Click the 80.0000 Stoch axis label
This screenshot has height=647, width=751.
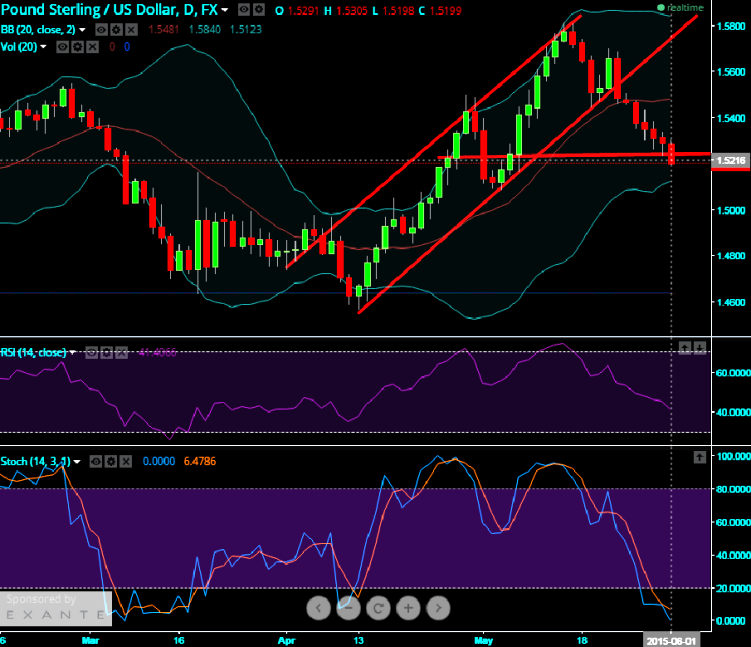pos(733,489)
